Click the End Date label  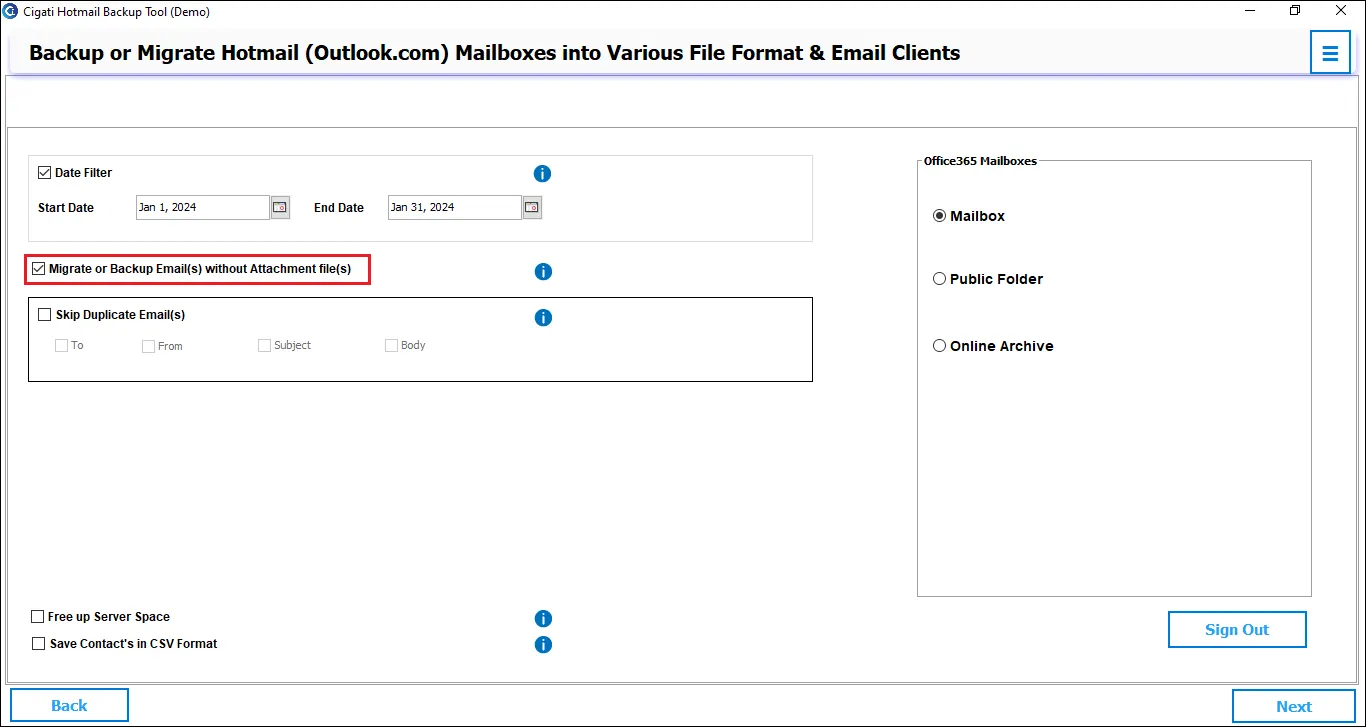point(339,208)
